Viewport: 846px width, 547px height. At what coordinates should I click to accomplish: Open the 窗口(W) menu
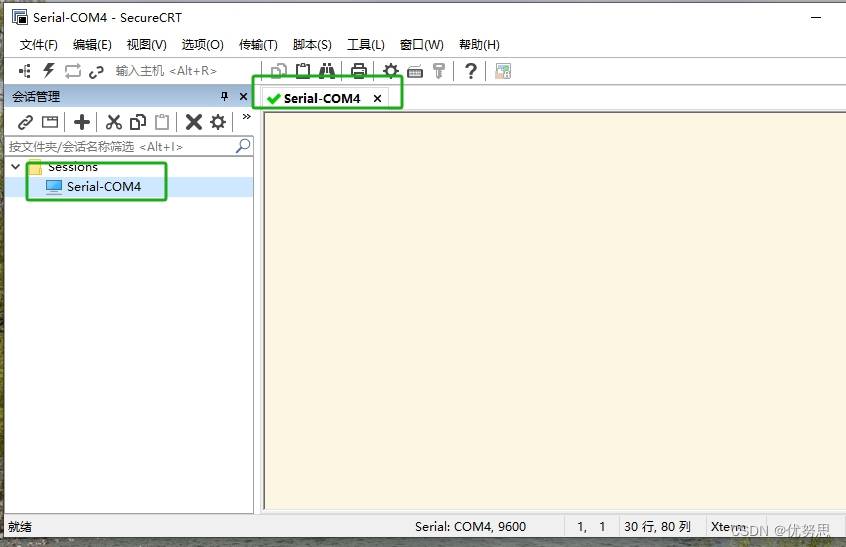[x=421, y=45]
